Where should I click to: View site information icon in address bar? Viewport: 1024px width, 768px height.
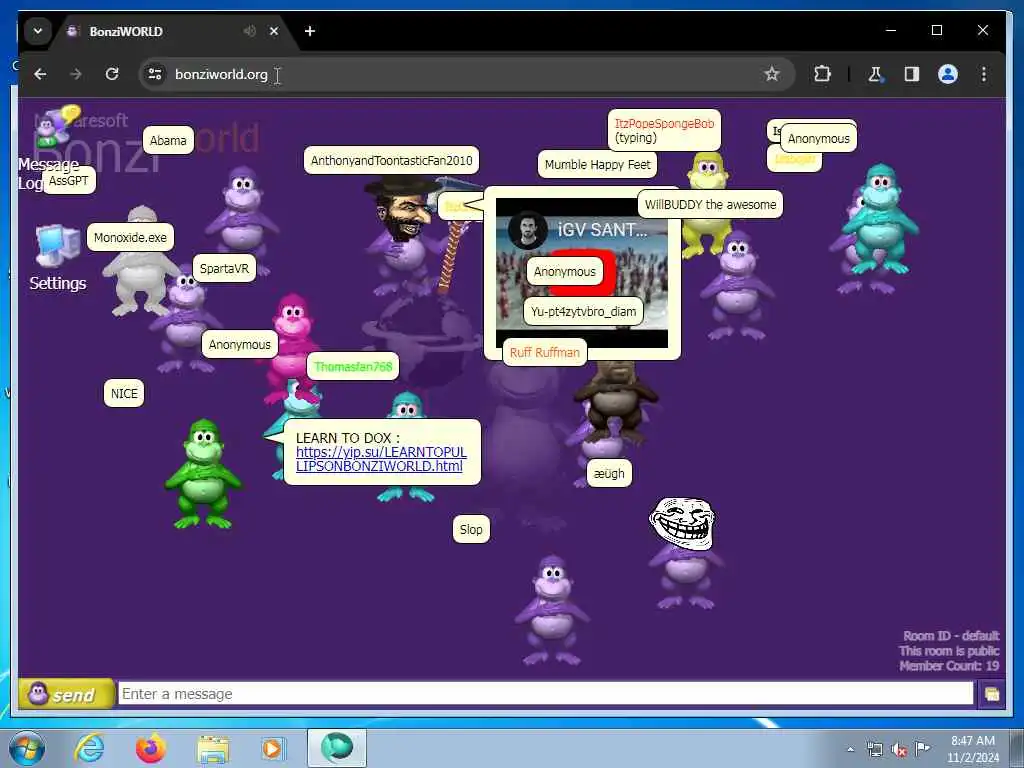point(155,74)
